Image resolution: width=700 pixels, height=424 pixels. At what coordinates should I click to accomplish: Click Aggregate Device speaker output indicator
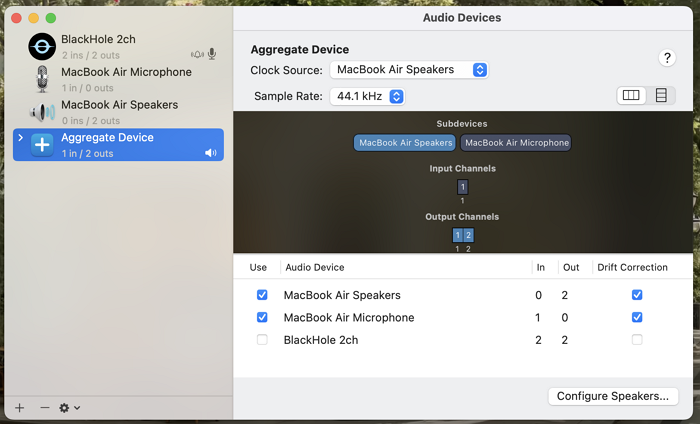pos(211,153)
